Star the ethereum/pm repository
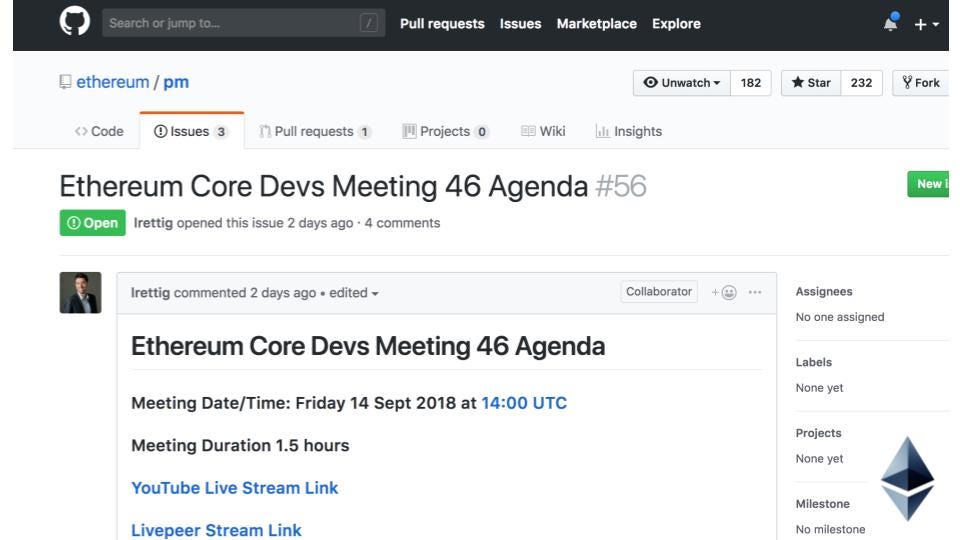 pyautogui.click(x=811, y=83)
